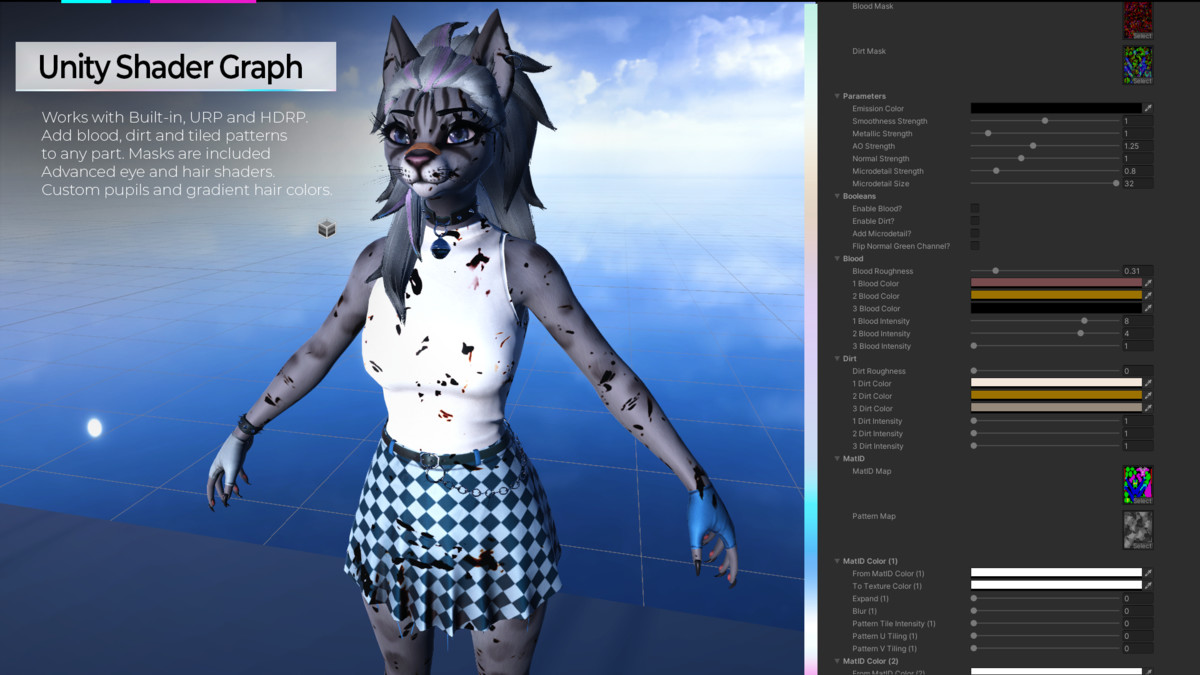This screenshot has width=1200, height=675.
Task: Tick the Flip Normal Green Channel? checkbox
Action: coord(975,246)
